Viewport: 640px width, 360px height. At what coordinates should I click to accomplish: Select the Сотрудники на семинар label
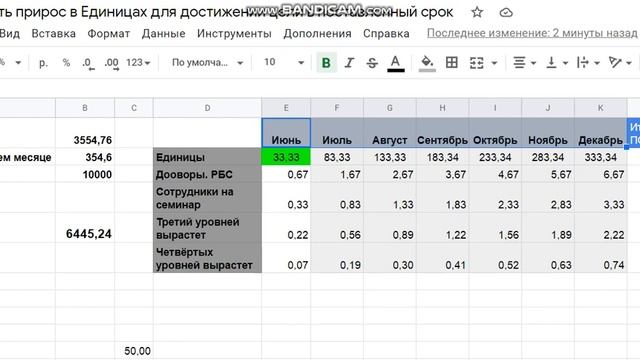(207, 198)
